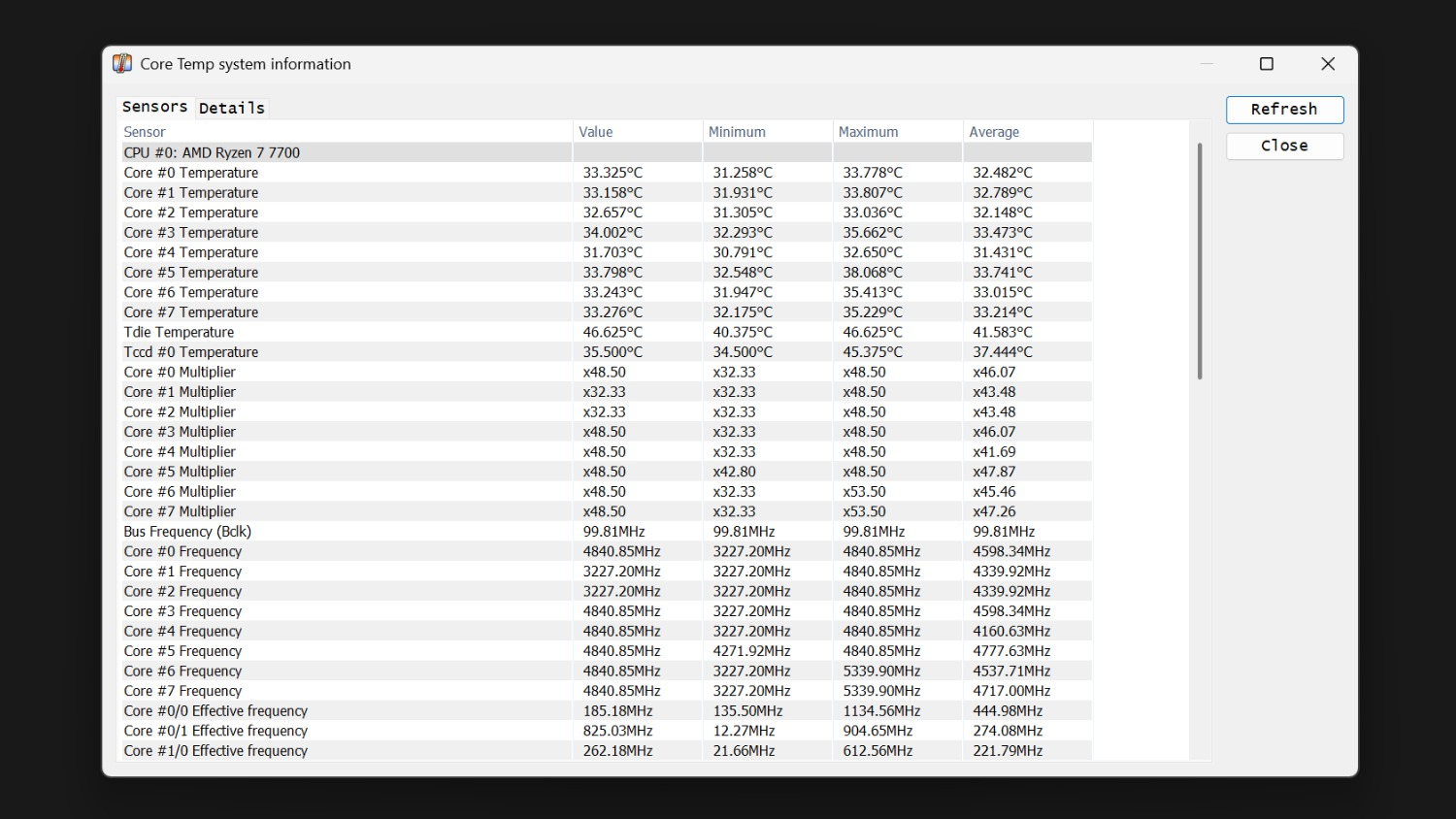
Task: Select the Tdie Temperature row
Action: (606, 332)
